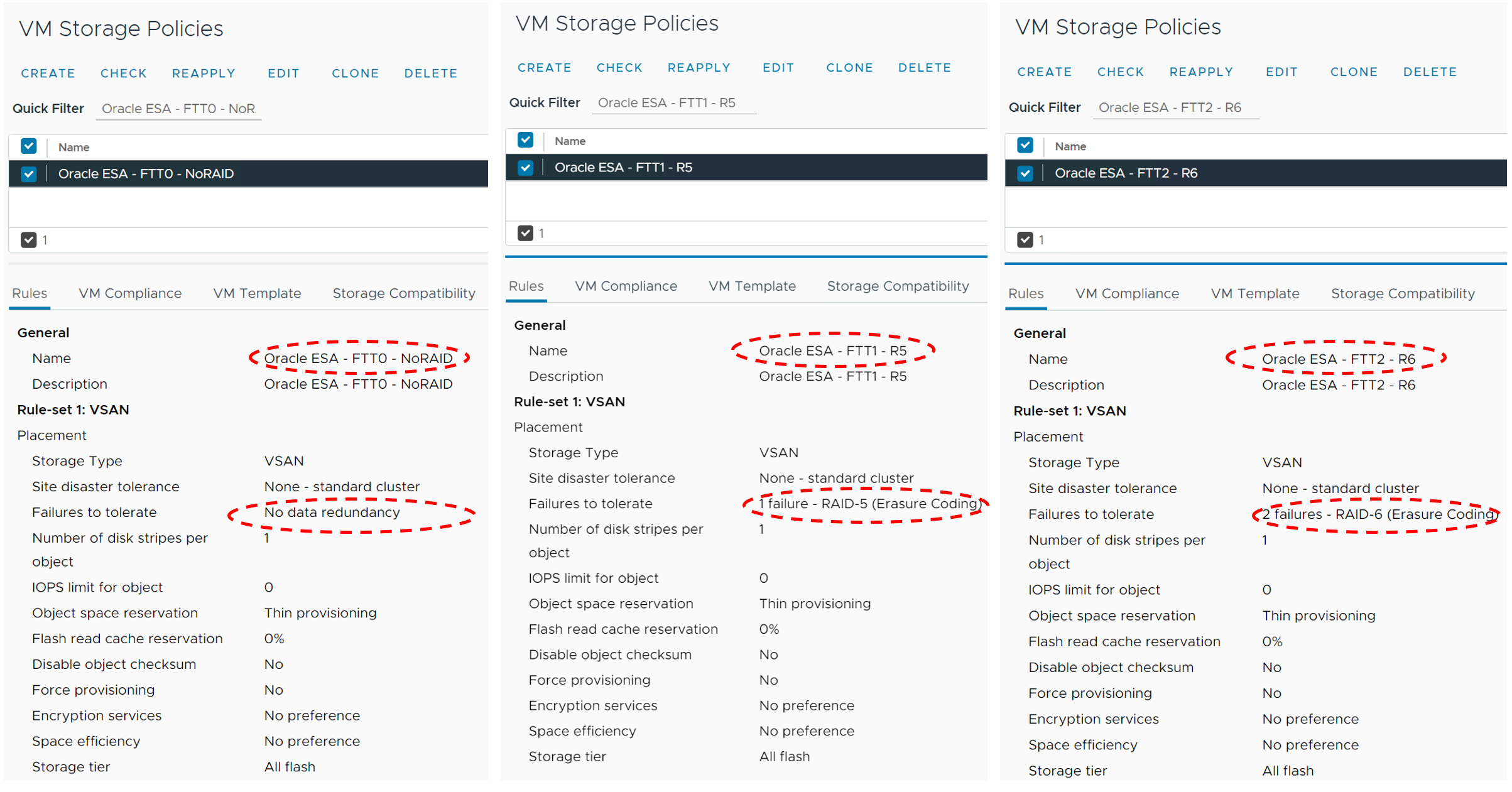Click Quick Filter field containing FTT2 - R6
Viewport: 1512px width, 792px height.
point(1175,107)
